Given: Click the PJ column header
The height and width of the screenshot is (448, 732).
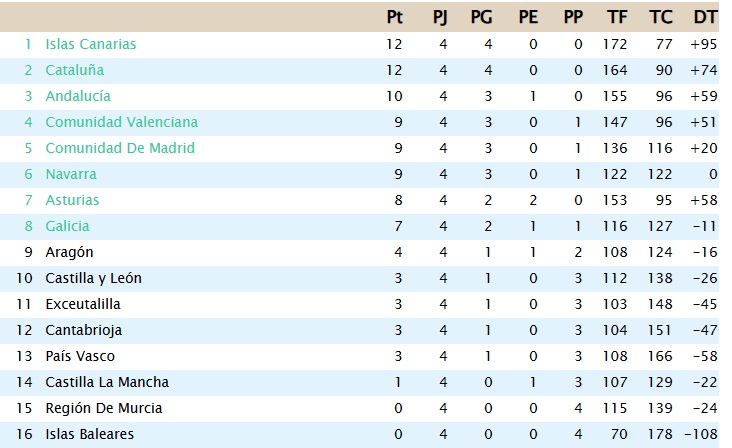Looking at the screenshot, I should [x=440, y=17].
